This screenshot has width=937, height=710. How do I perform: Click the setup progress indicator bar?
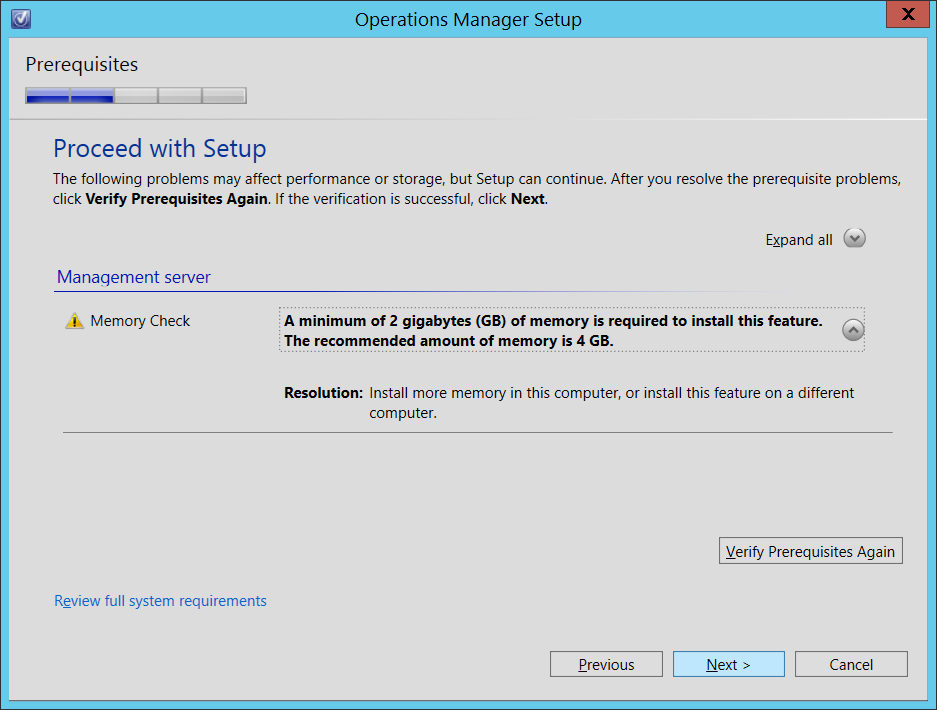click(x=136, y=95)
